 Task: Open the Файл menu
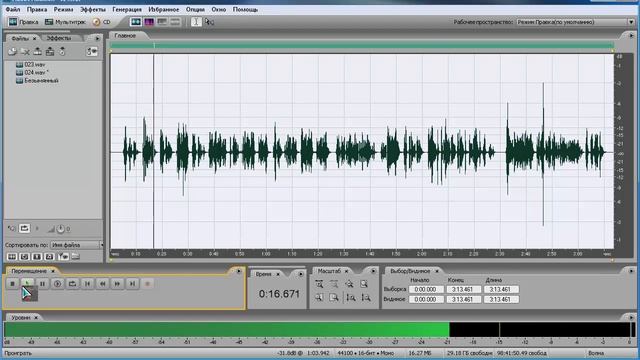[x=13, y=9]
